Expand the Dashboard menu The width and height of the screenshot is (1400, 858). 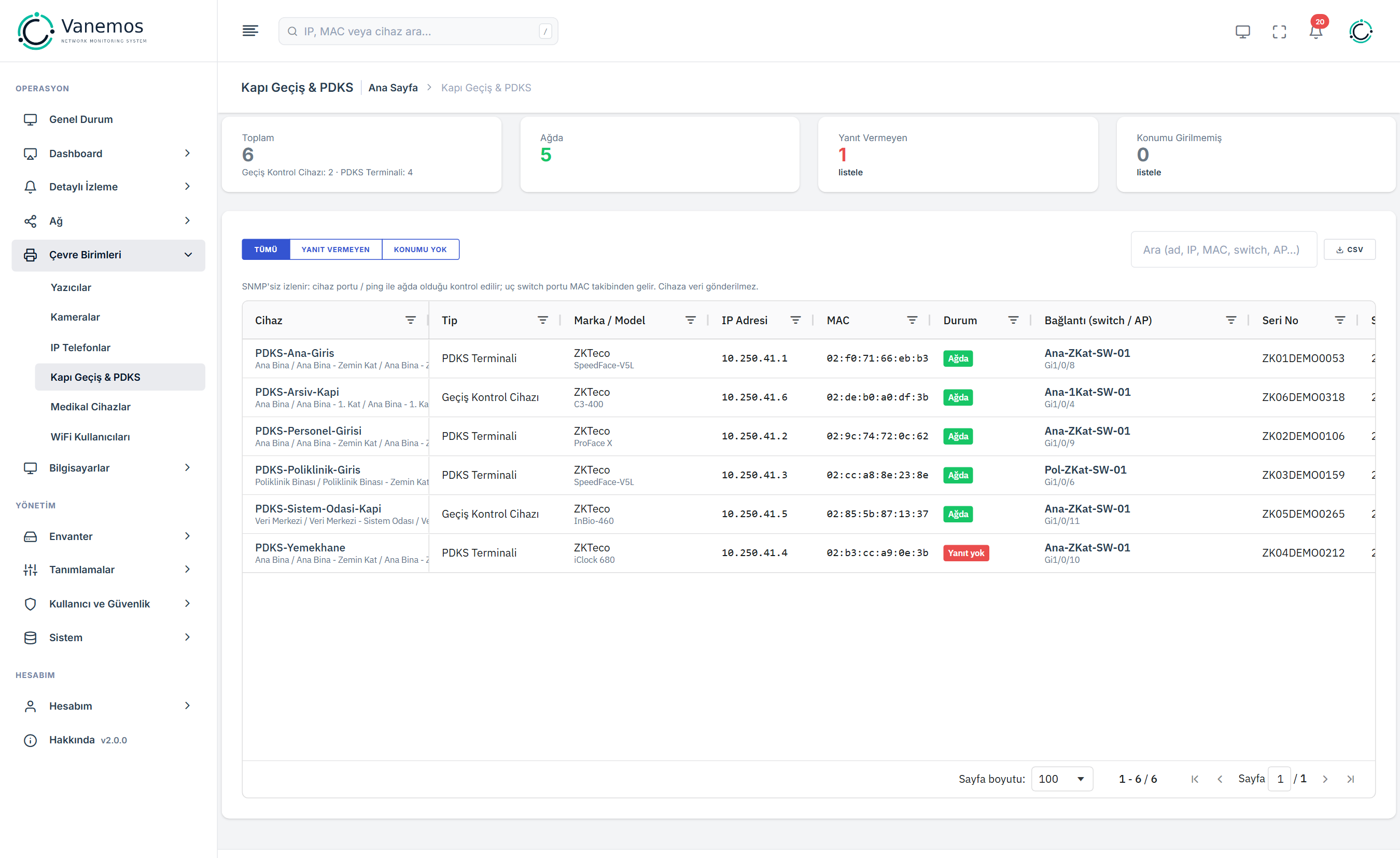pyautogui.click(x=108, y=154)
